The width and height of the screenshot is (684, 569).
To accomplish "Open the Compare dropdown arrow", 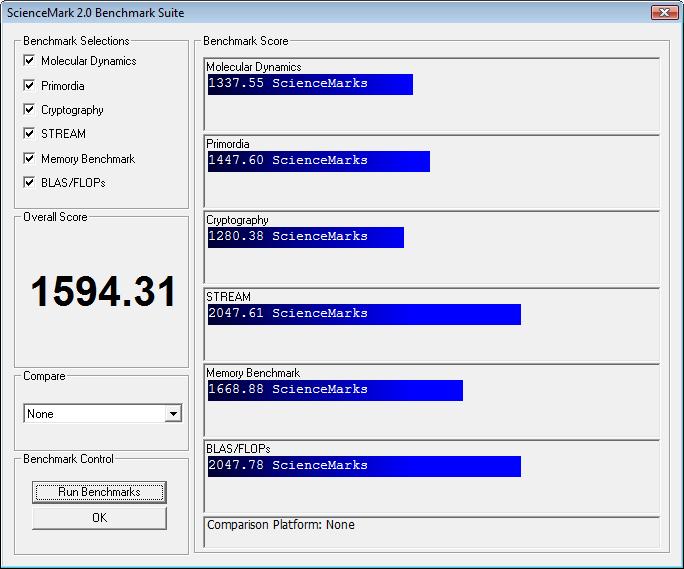I will 173,413.
